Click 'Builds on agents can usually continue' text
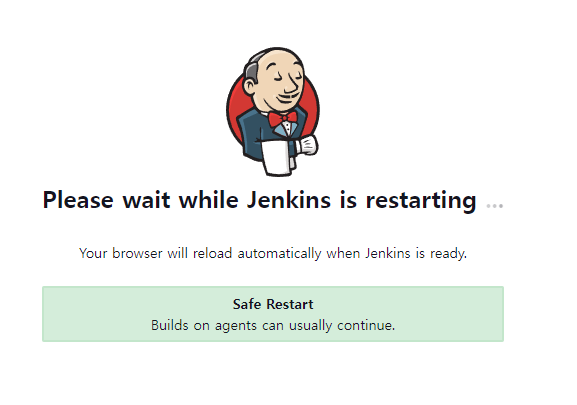Image resolution: width=577 pixels, height=405 pixels. (x=273, y=326)
